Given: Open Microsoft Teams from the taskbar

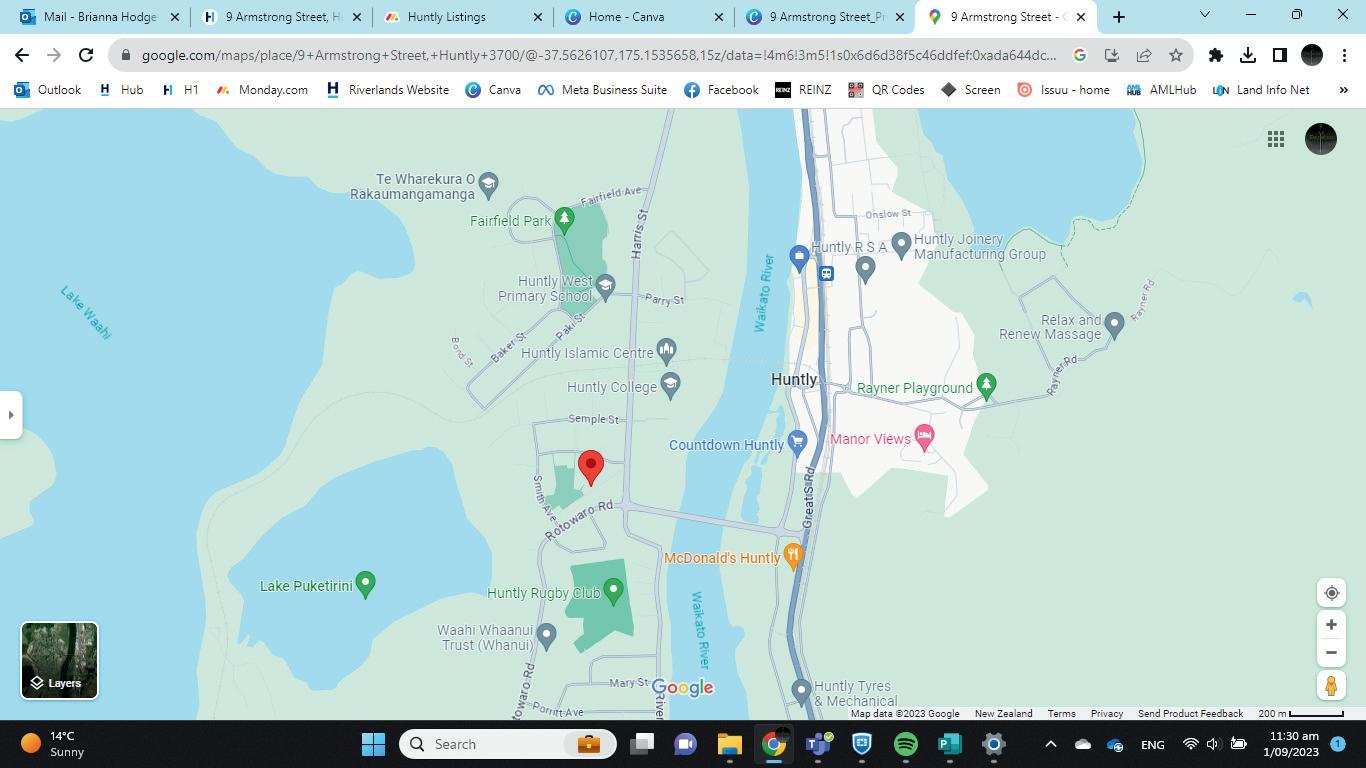Looking at the screenshot, I should [819, 744].
